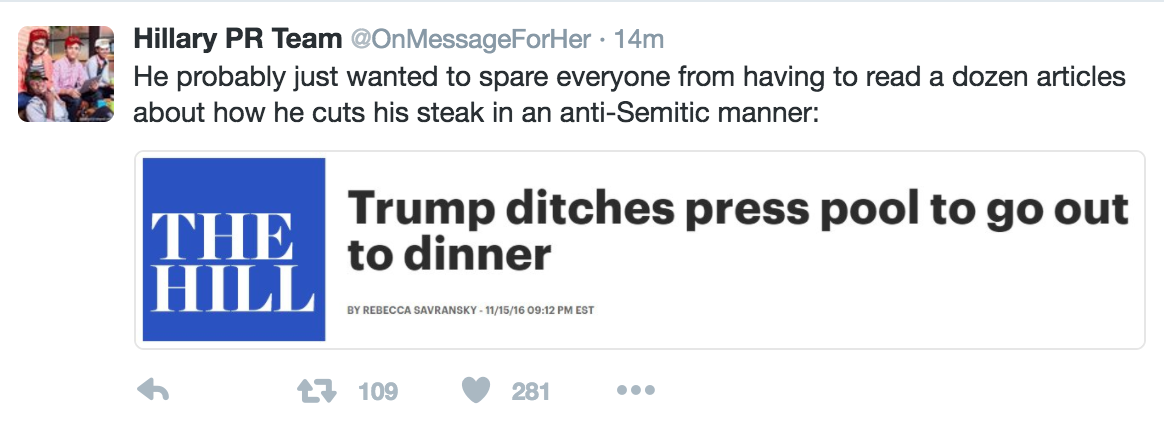Click the reply arrow icon
The width and height of the screenshot is (1164, 428).
point(152,391)
